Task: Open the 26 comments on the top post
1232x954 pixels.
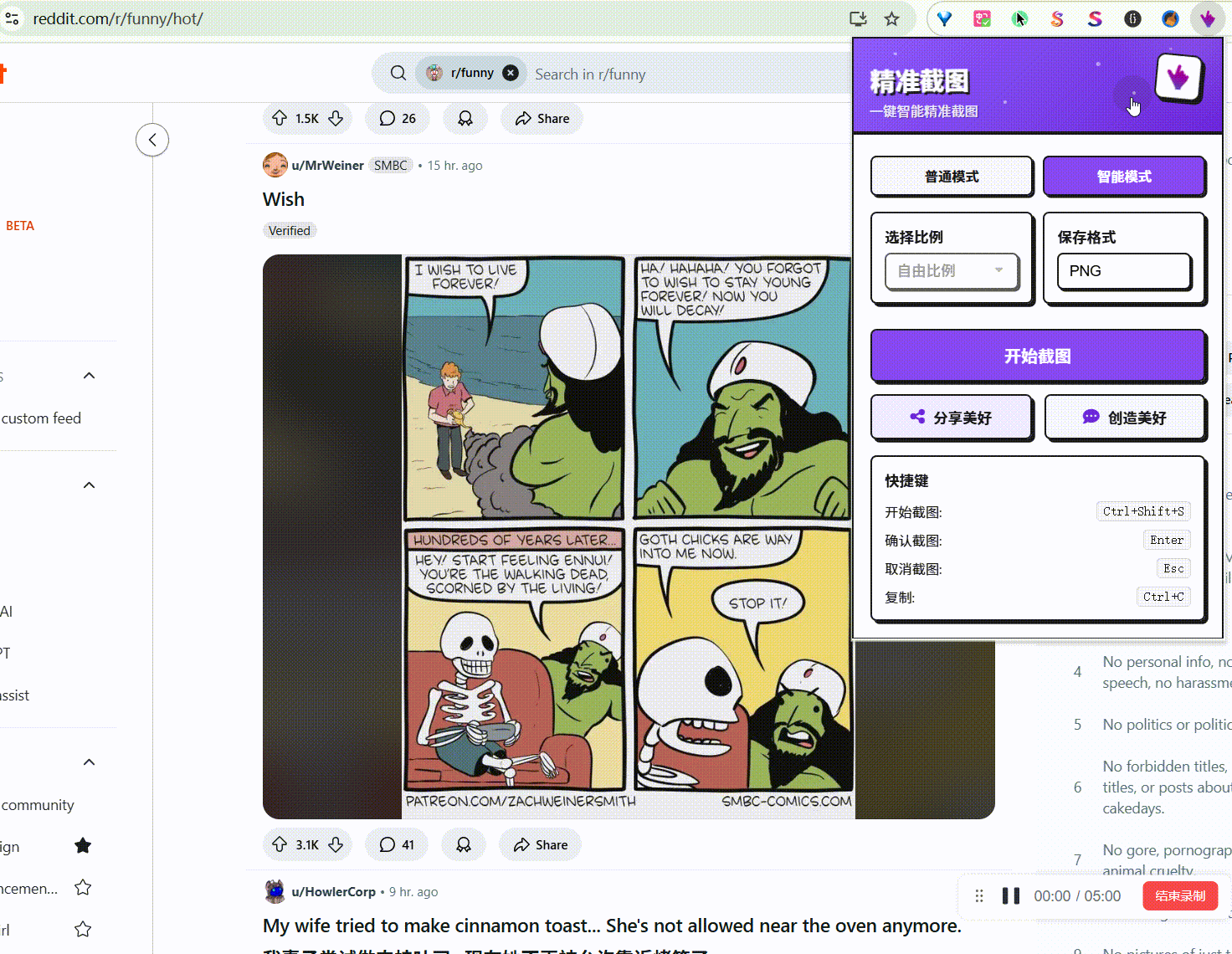Action: [398, 118]
